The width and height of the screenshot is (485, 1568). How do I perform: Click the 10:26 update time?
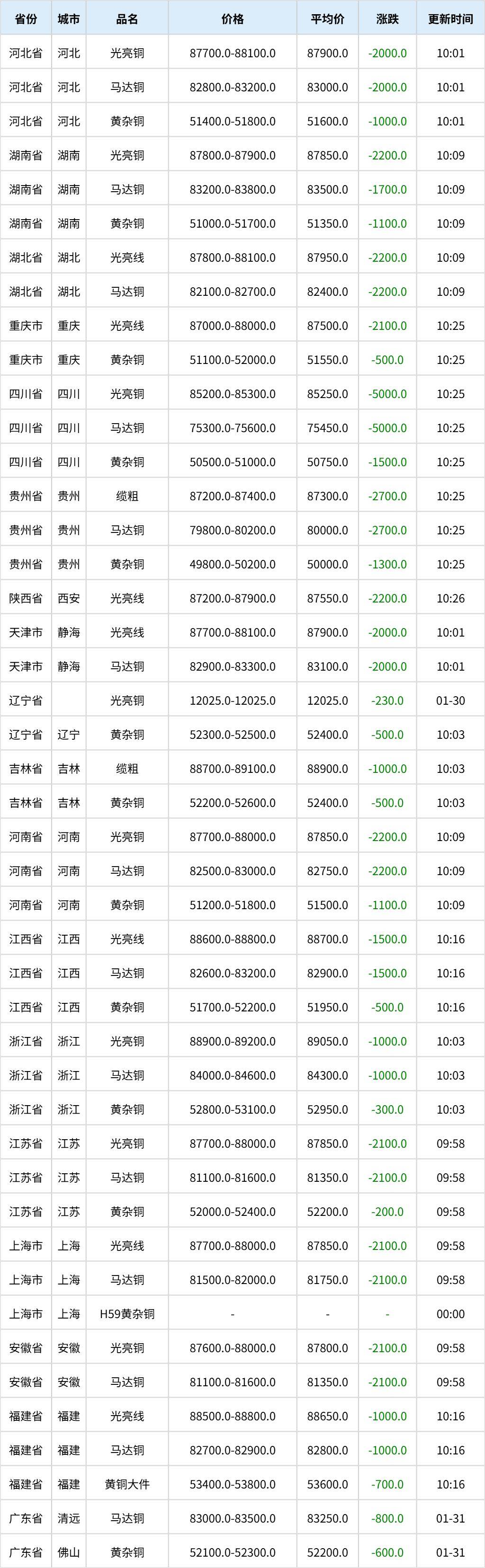pos(450,598)
